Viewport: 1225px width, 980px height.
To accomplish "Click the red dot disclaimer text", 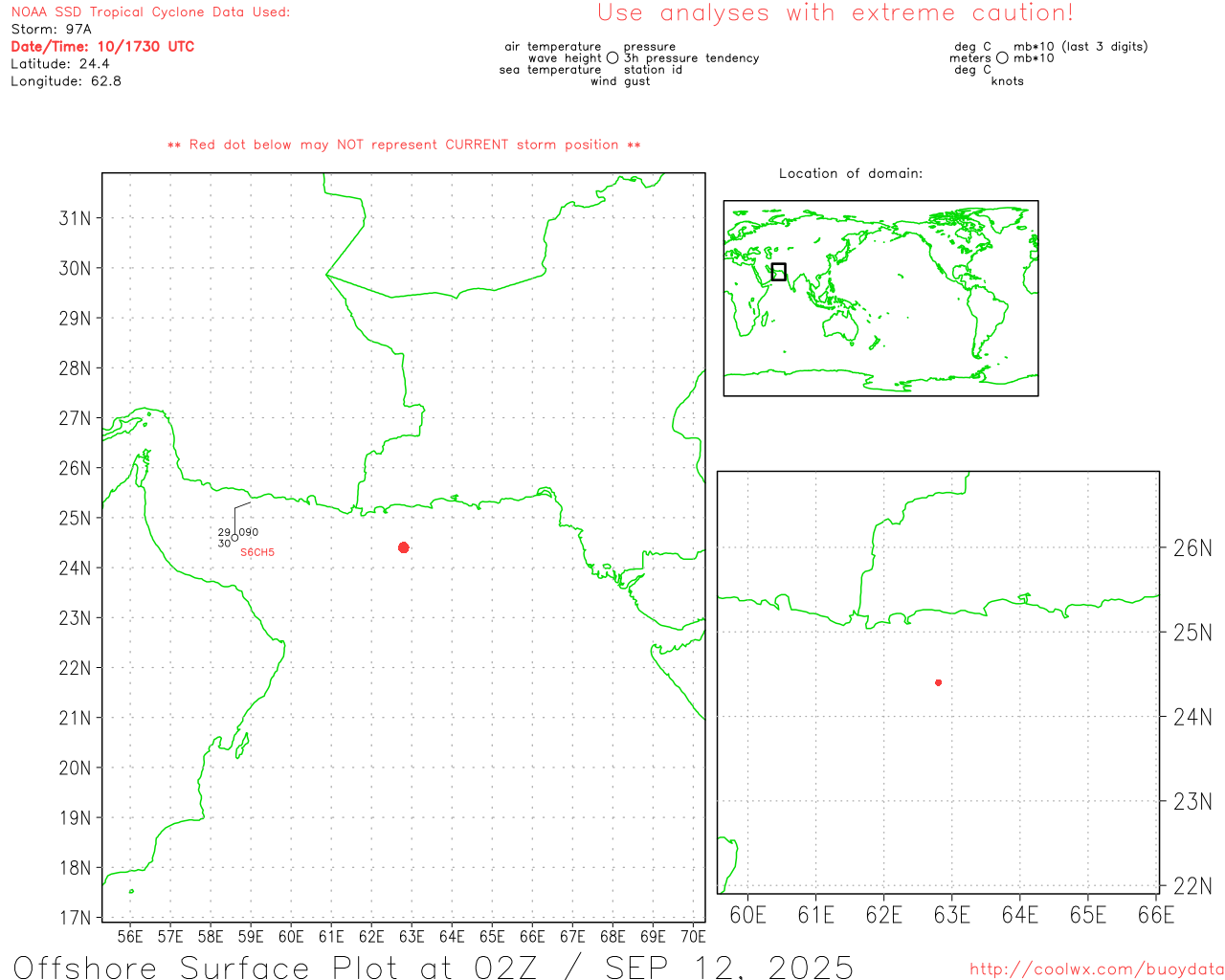I will 404,145.
